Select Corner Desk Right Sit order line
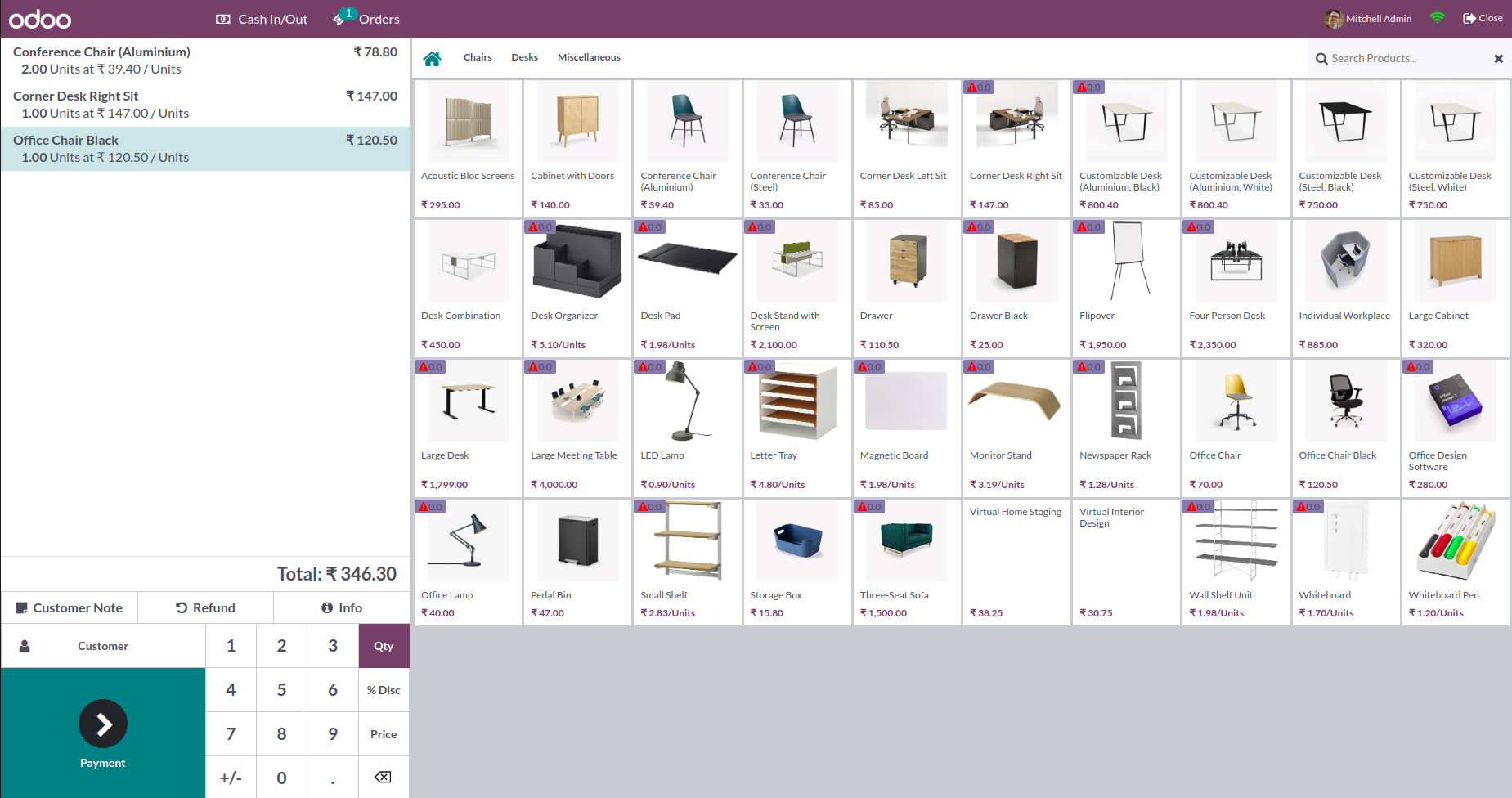 tap(205, 105)
